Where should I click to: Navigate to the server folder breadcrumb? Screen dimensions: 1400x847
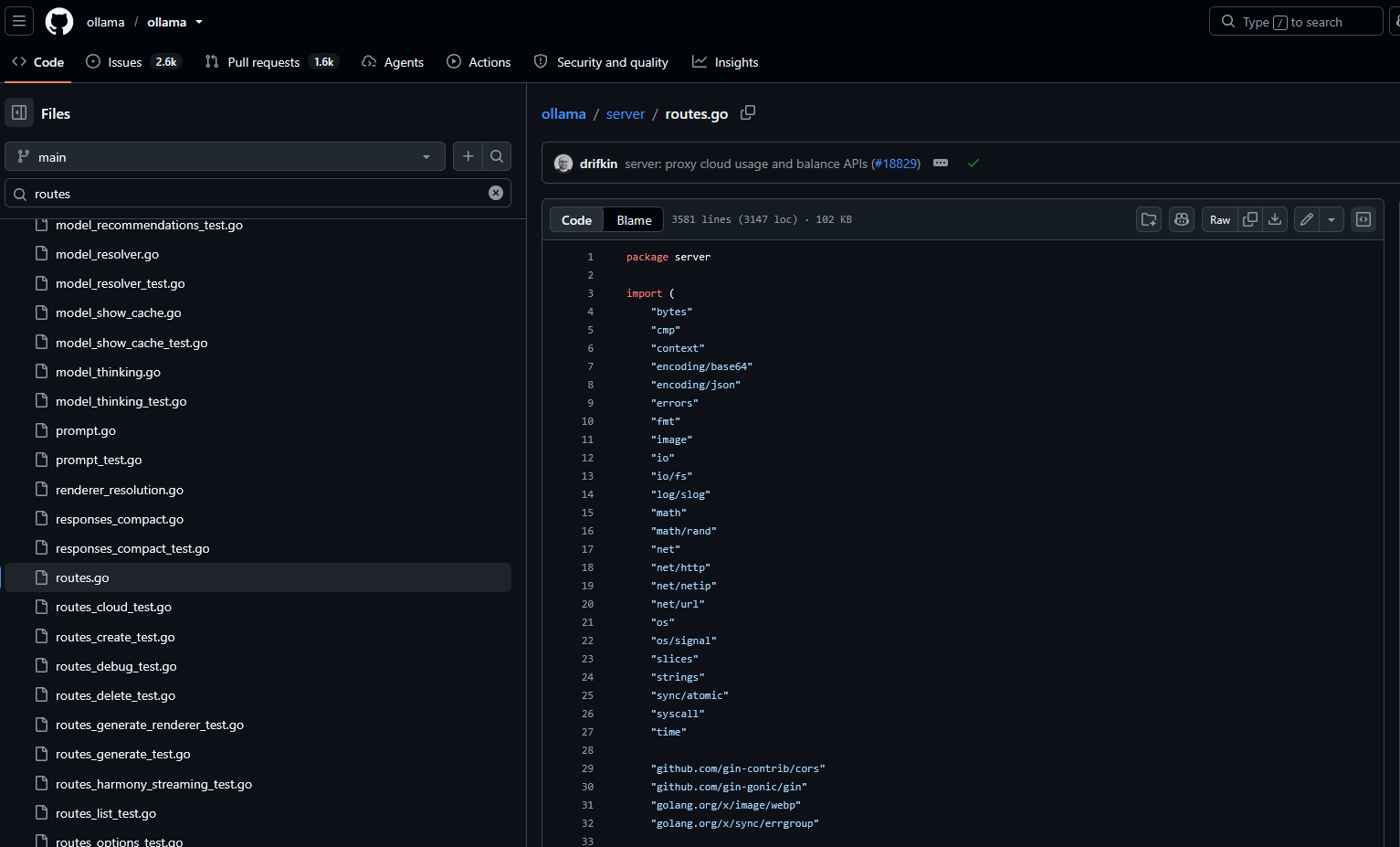626,113
